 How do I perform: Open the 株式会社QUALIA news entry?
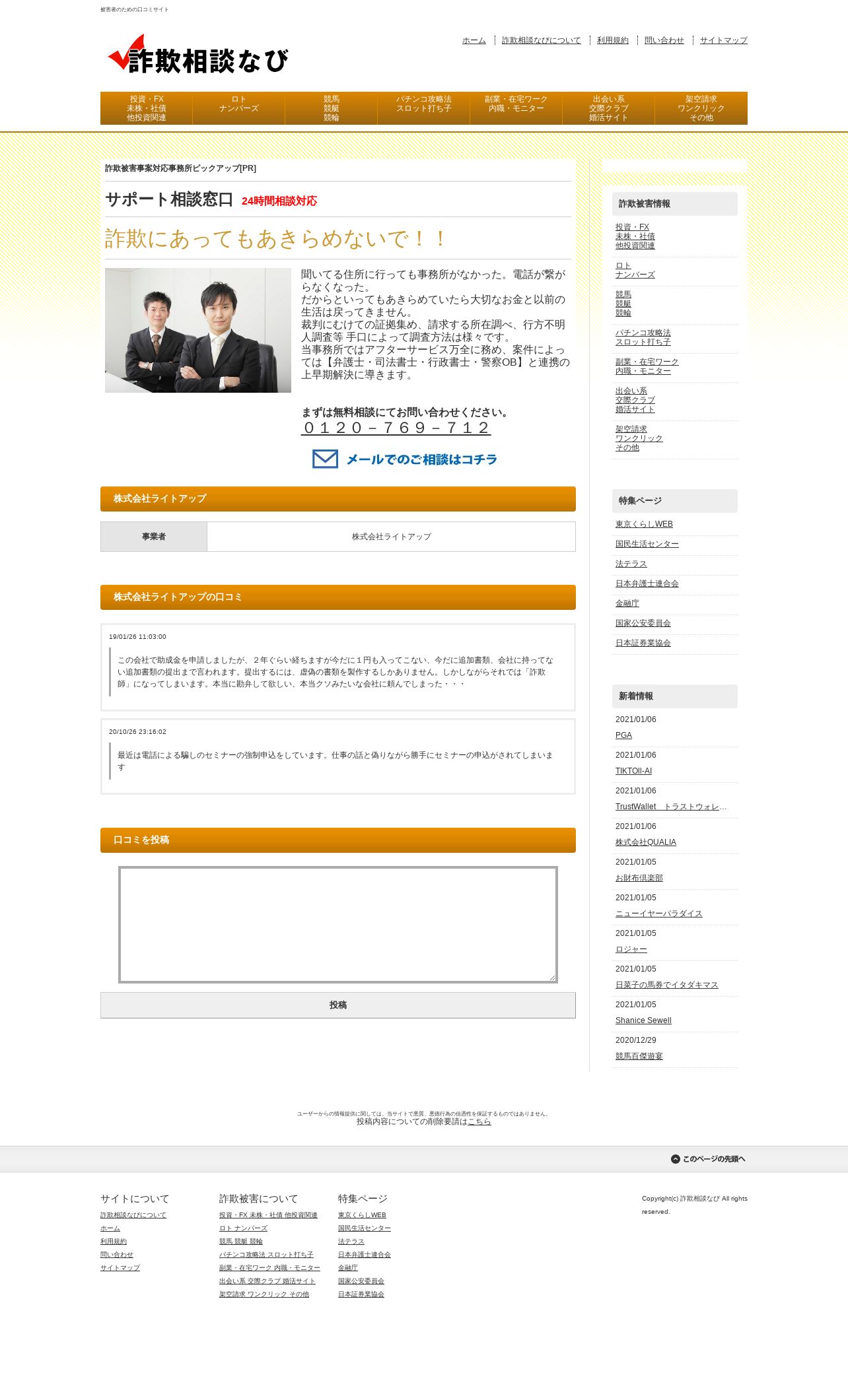646,842
